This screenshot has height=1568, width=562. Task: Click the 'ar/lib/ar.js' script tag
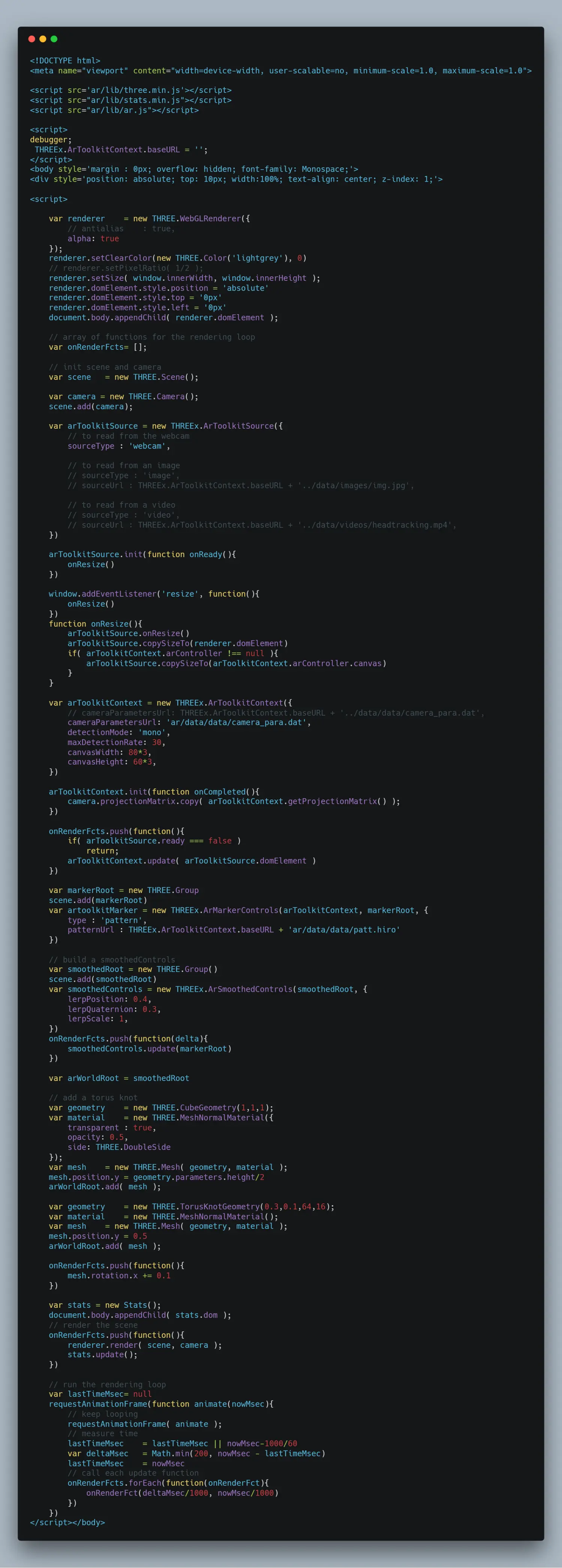115,110
